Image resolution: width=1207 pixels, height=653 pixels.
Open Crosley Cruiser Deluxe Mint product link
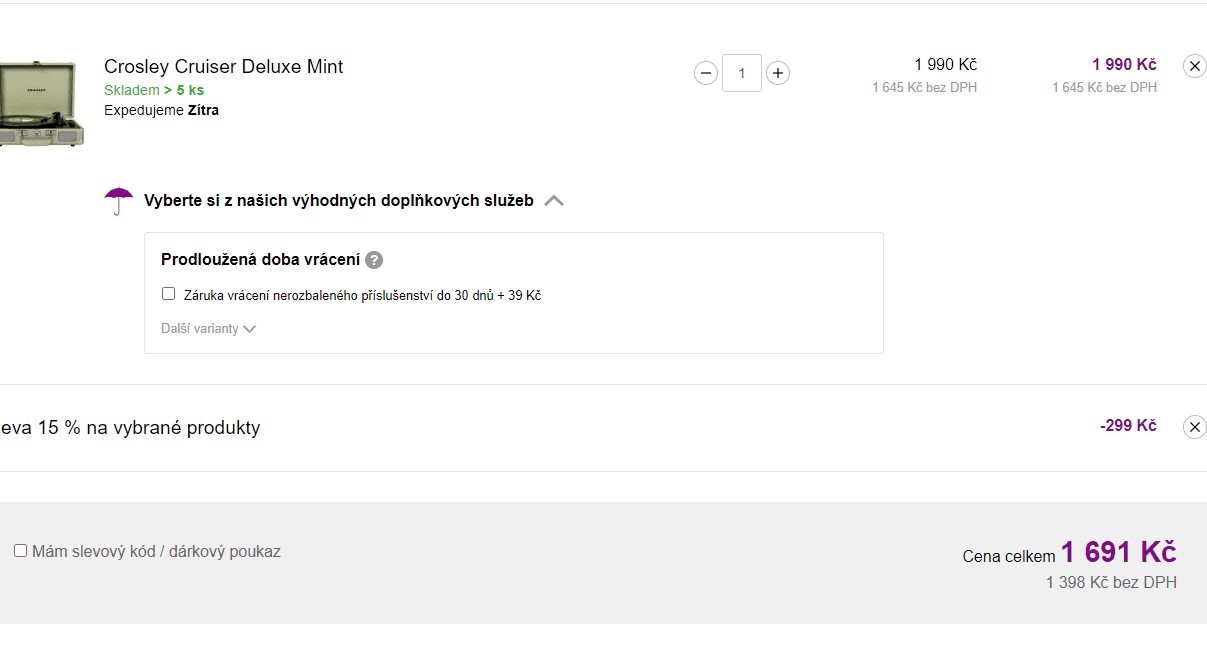point(224,67)
